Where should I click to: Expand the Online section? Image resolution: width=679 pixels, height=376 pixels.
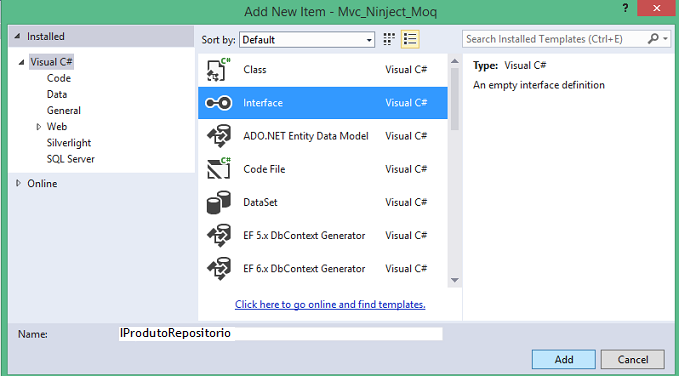tap(18, 183)
